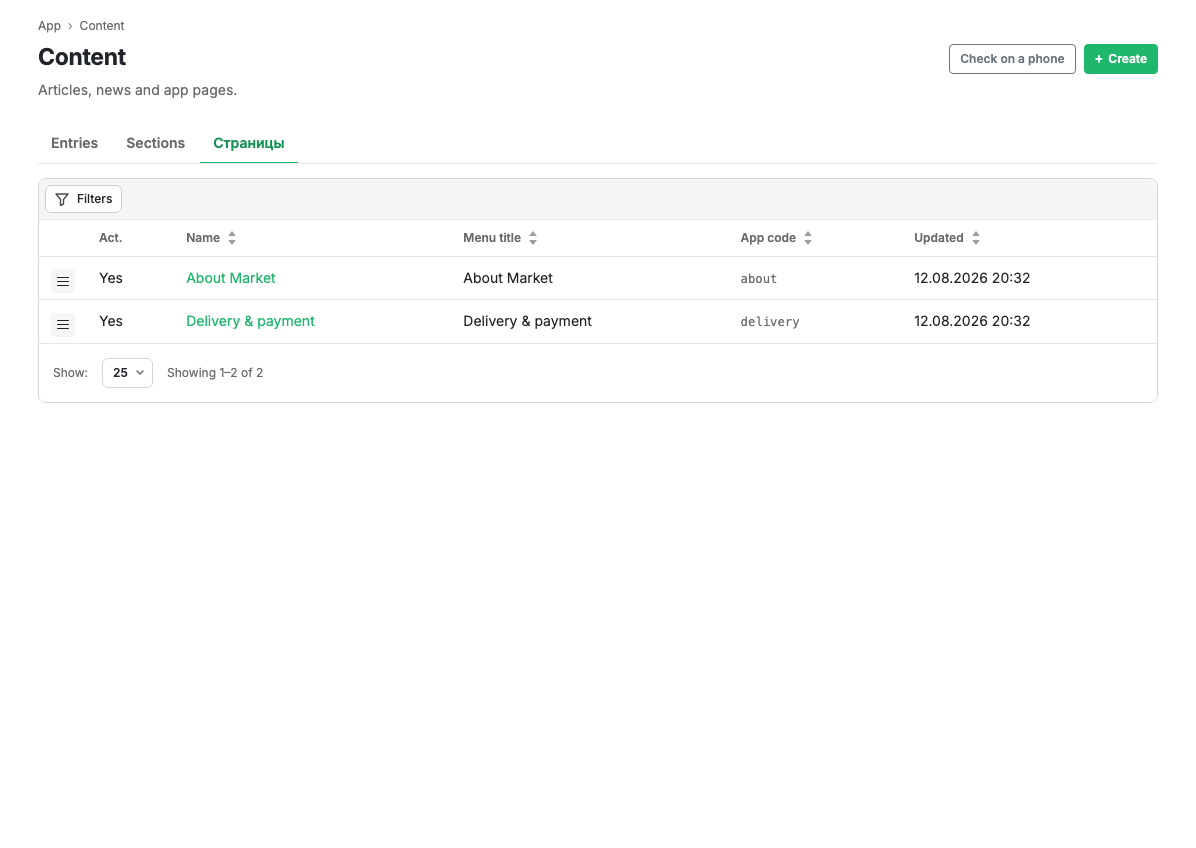Sort by Name column arrows
The height and width of the screenshot is (848, 1196).
tap(232, 238)
